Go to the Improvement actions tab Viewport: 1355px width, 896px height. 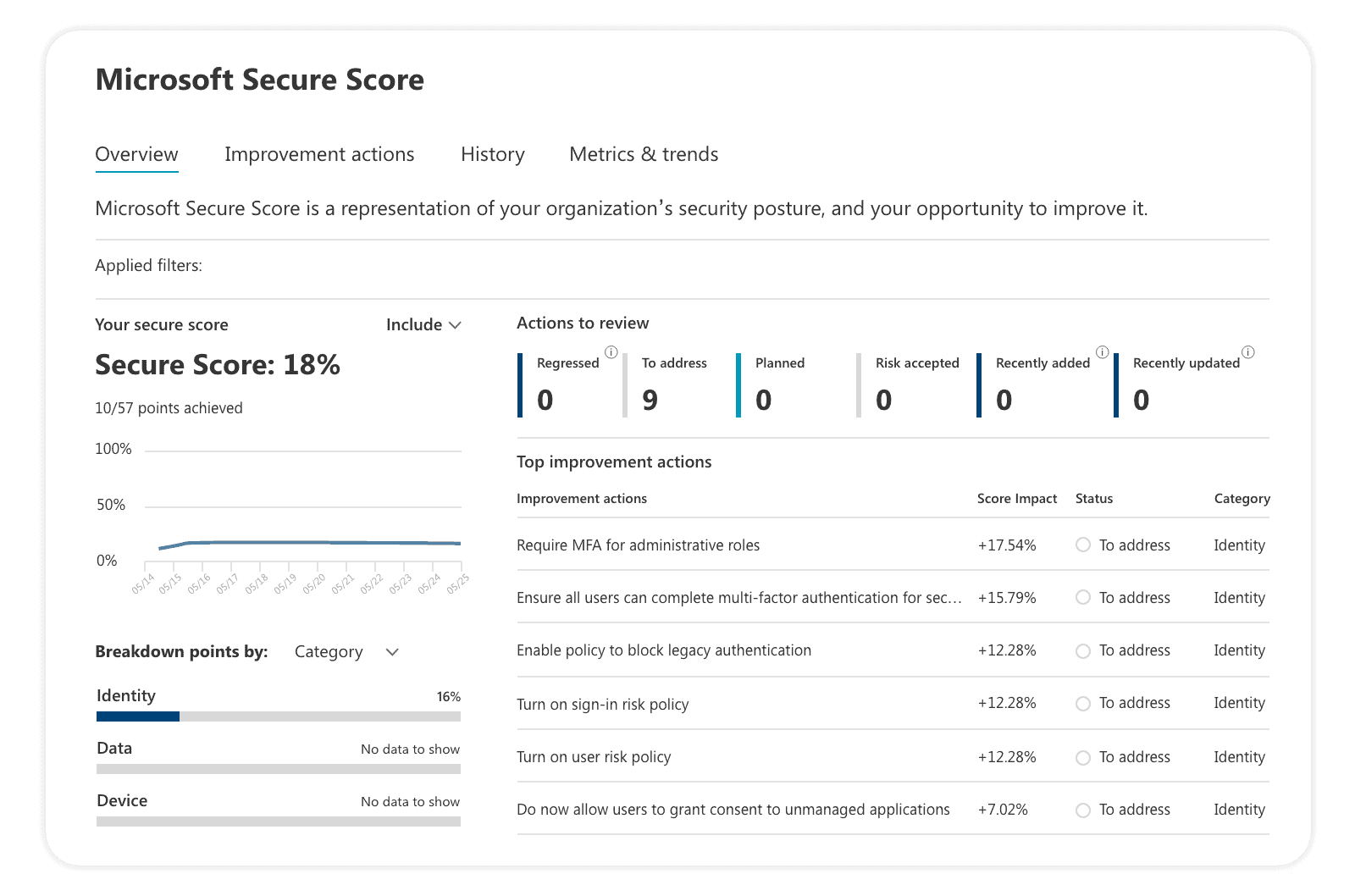319,154
